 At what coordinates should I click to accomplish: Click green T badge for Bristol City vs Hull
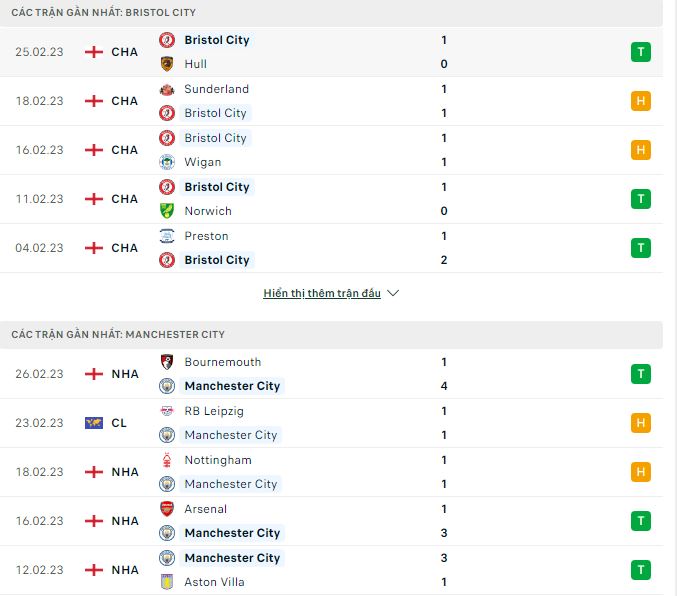pos(641,52)
